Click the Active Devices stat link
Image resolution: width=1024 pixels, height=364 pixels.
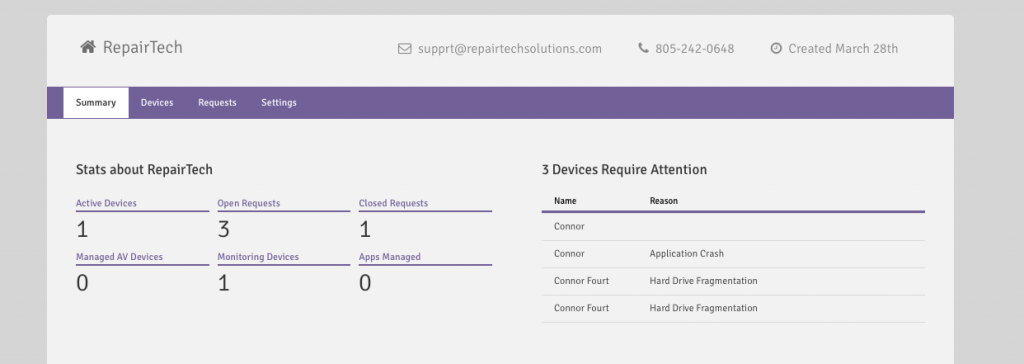pyautogui.click(x=106, y=203)
